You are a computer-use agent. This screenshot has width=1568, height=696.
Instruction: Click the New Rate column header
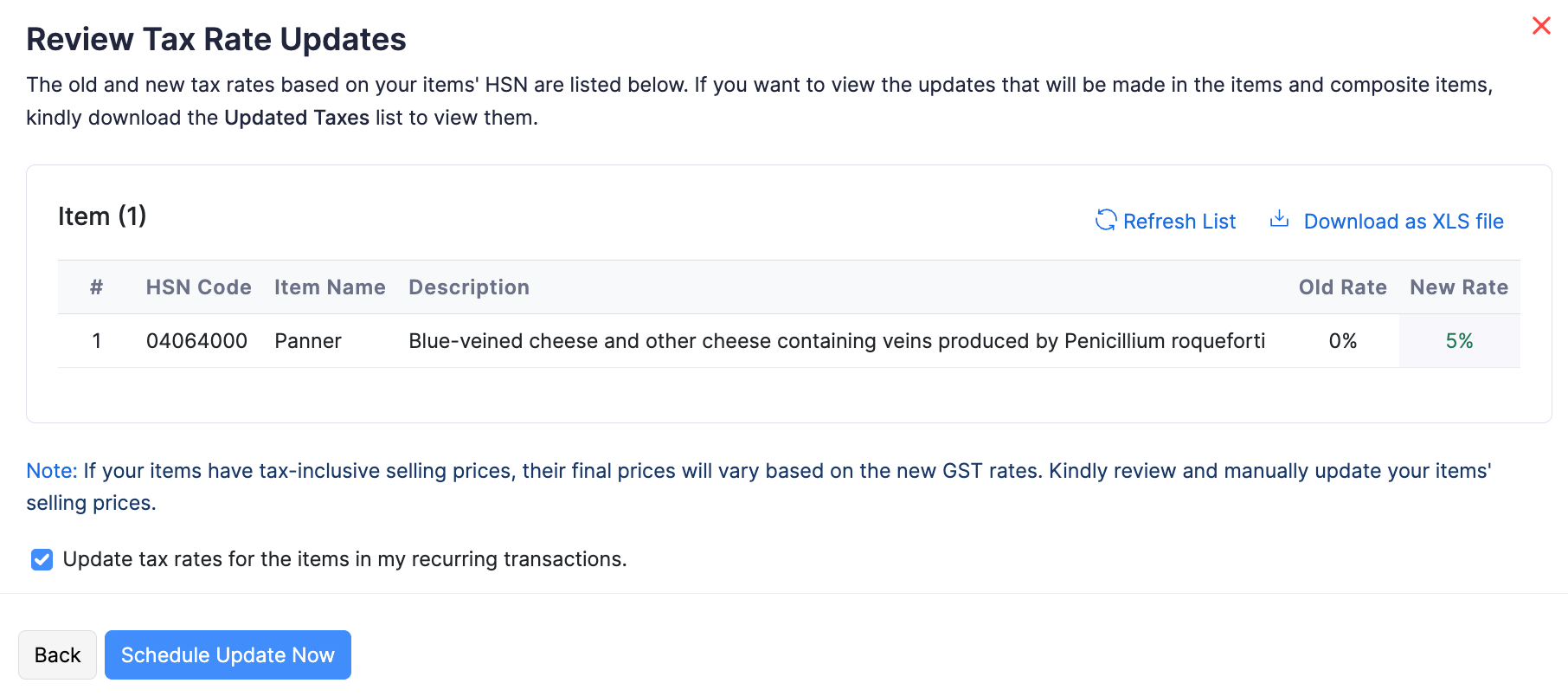[1459, 287]
